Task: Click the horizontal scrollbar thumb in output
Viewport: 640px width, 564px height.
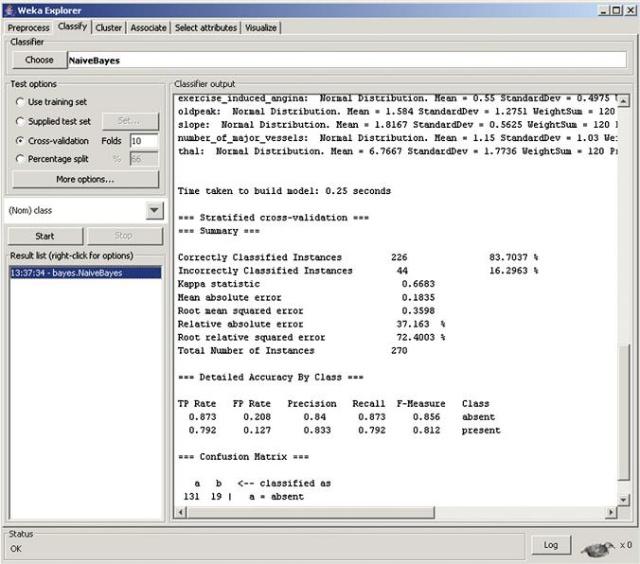Action: [311, 512]
